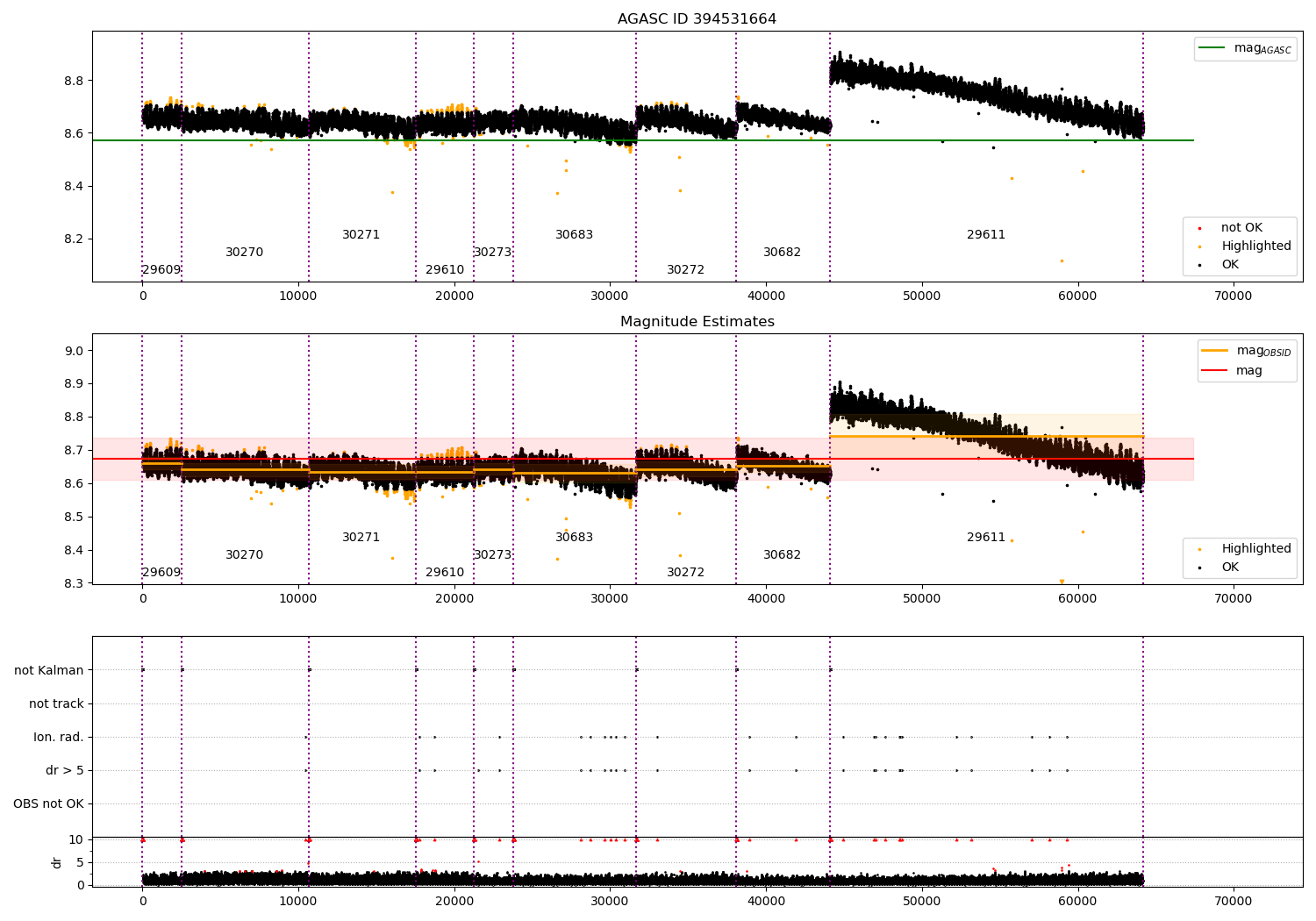This screenshot has width=1316, height=921.
Task: Click the mag OBSID legend label
Action: click(1263, 351)
